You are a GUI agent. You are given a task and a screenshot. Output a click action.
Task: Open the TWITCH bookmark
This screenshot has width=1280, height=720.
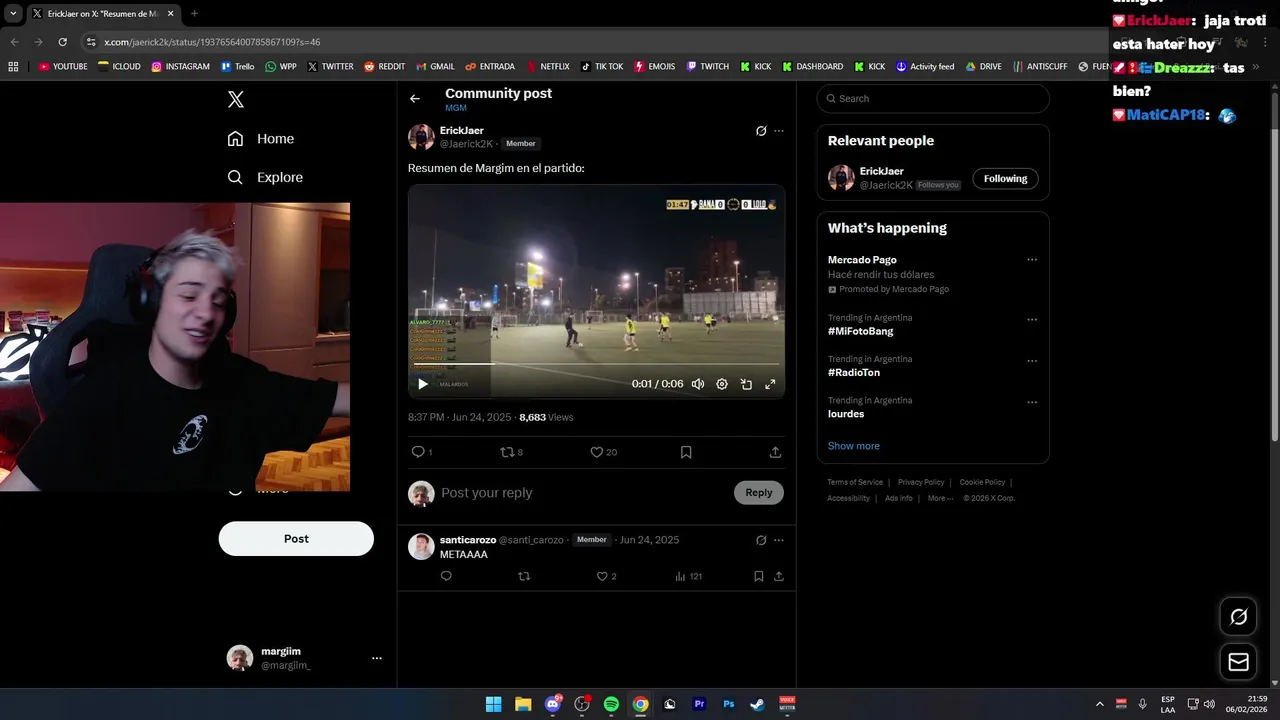[x=708, y=67]
